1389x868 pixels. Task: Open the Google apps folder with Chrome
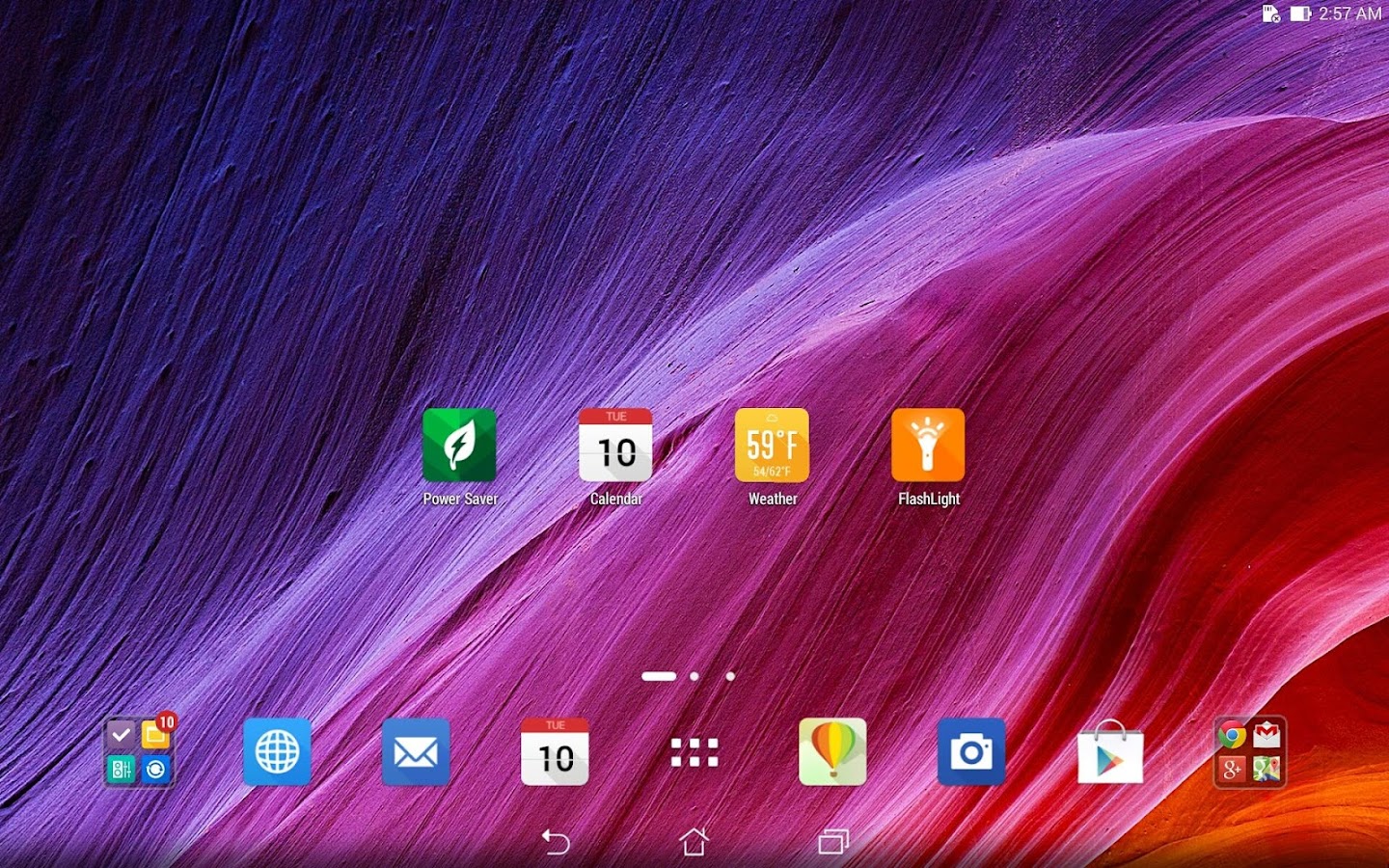point(1249,752)
